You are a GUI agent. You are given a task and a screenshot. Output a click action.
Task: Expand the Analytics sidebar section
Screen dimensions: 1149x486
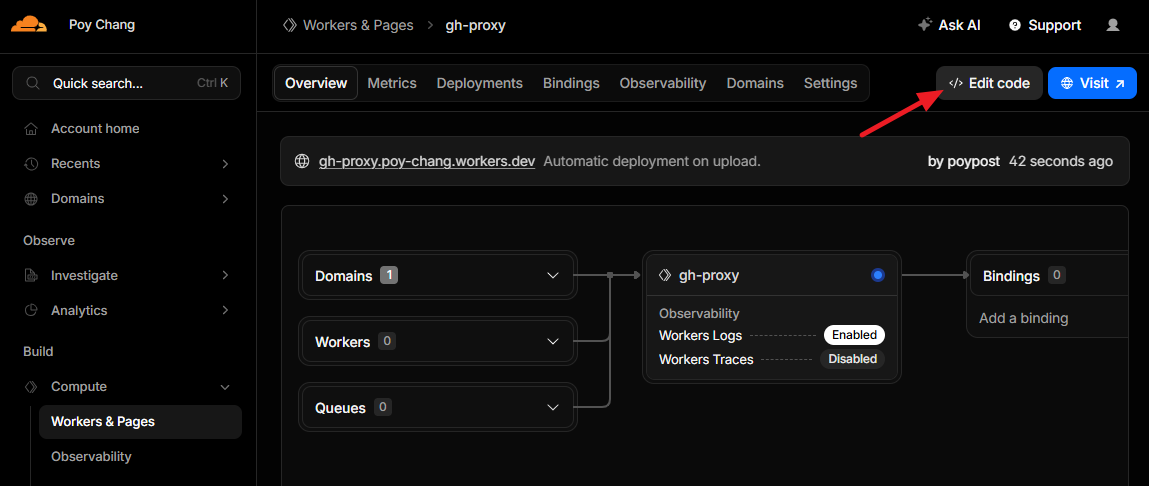click(225, 311)
